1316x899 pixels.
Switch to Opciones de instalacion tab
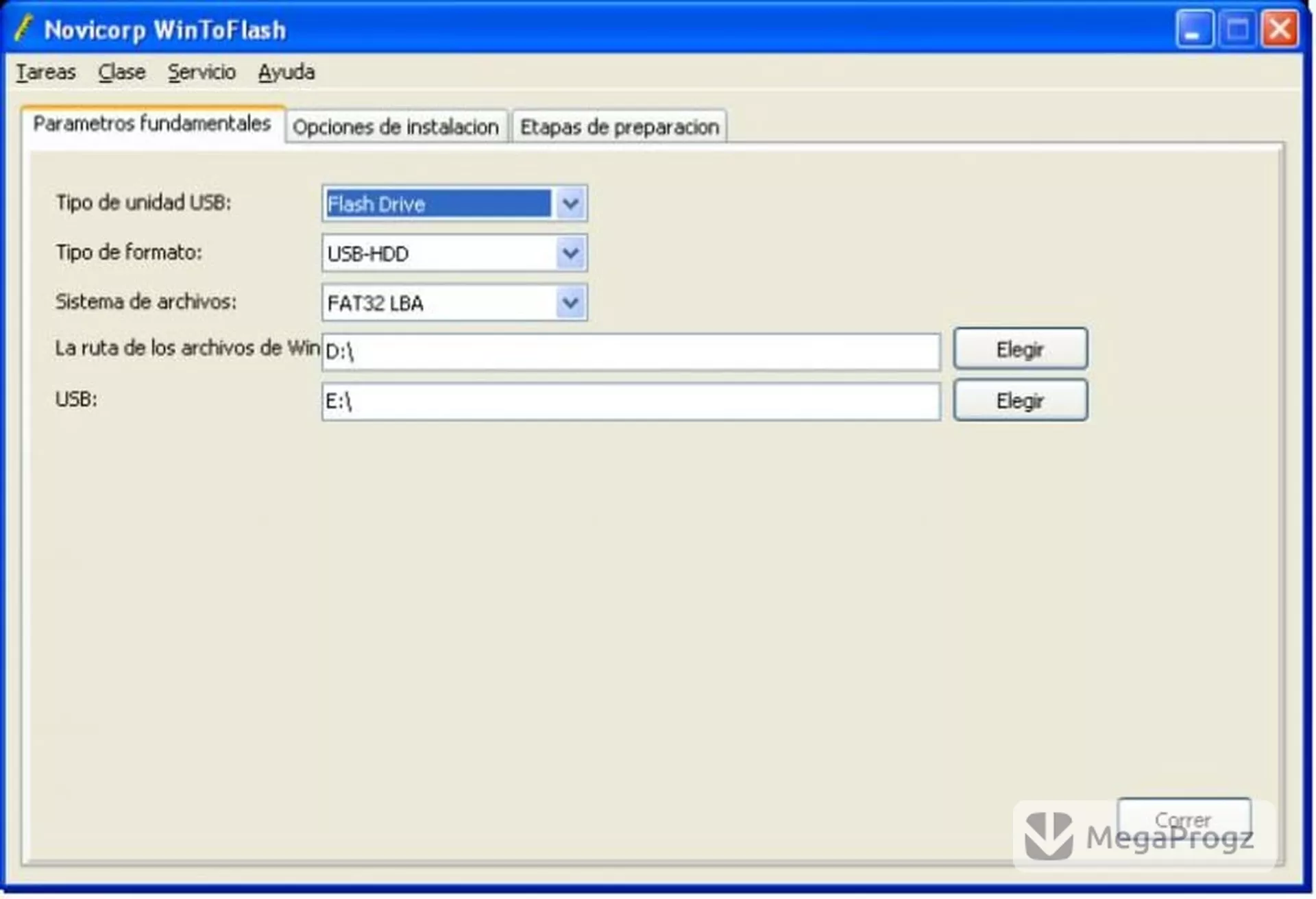(x=396, y=127)
